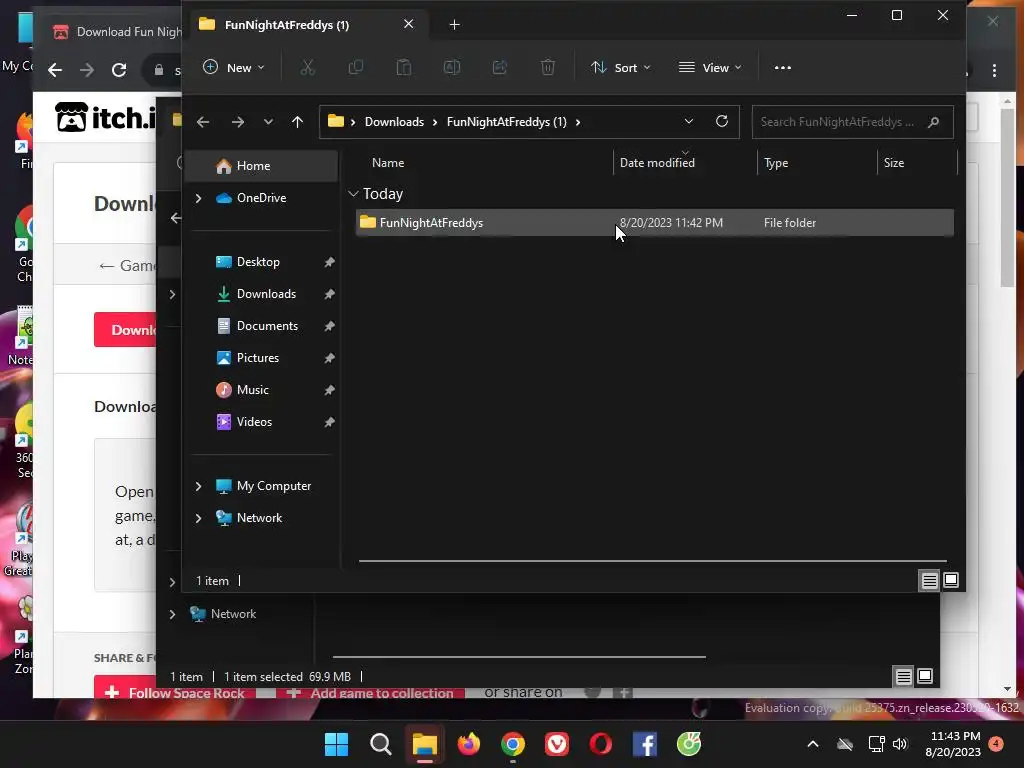Close the FunNightAtFreddys (1) tab

click(x=408, y=24)
